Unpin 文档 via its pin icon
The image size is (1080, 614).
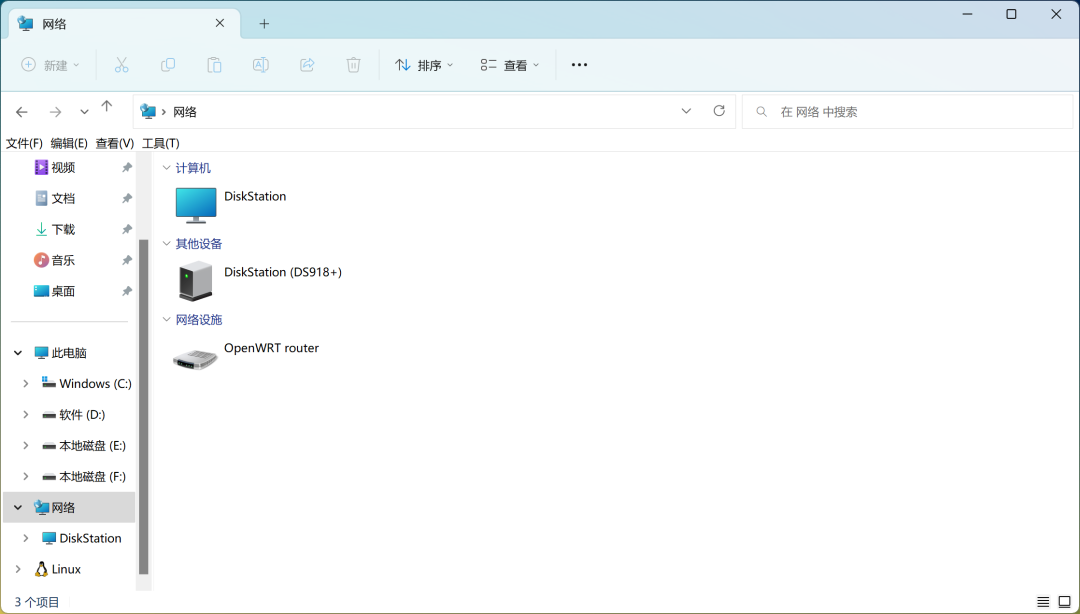(127, 198)
